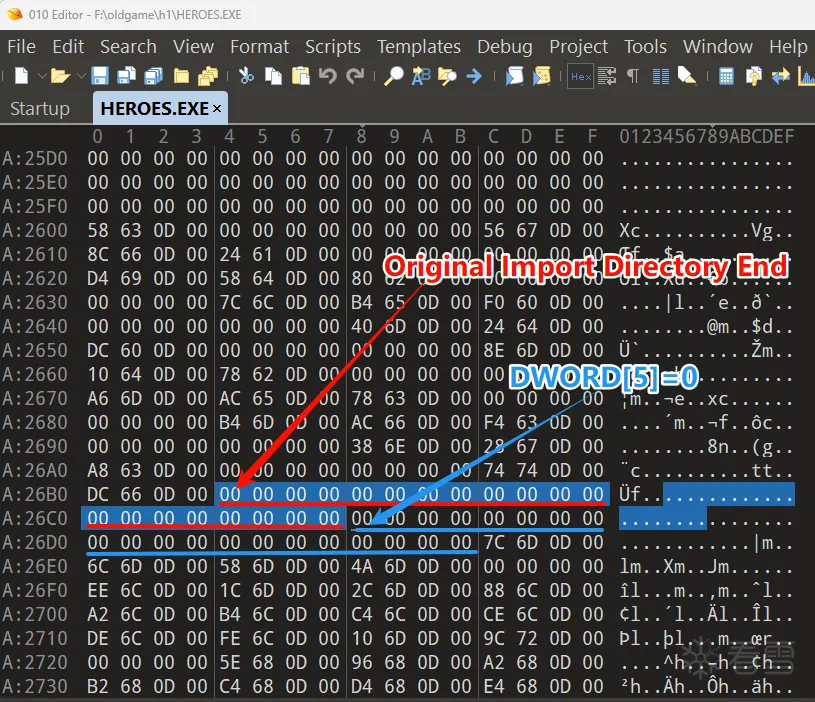Close the HEROES.EXE tab
The width and height of the screenshot is (815, 702).
(217, 108)
